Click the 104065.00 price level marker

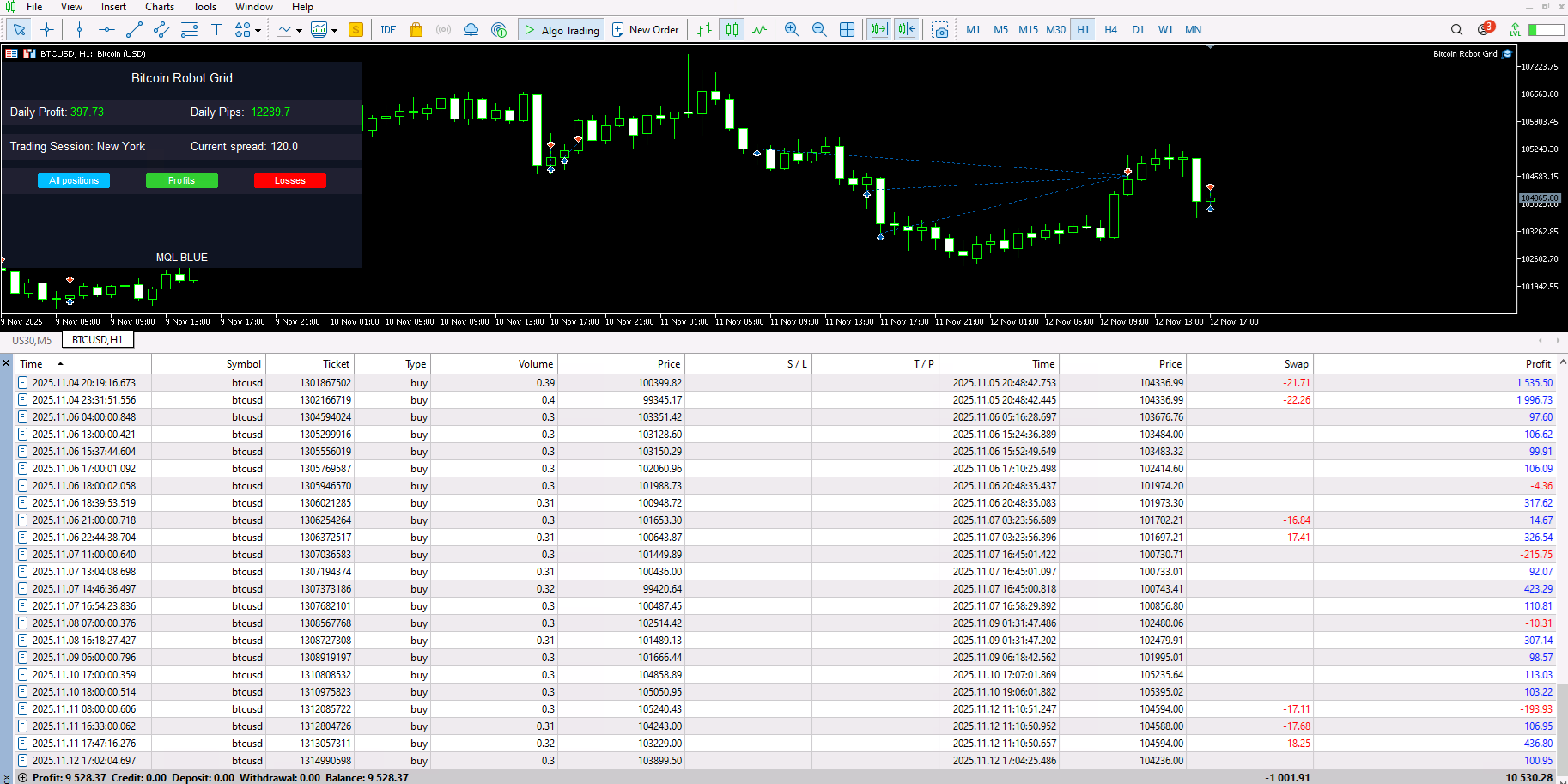pyautogui.click(x=1540, y=198)
